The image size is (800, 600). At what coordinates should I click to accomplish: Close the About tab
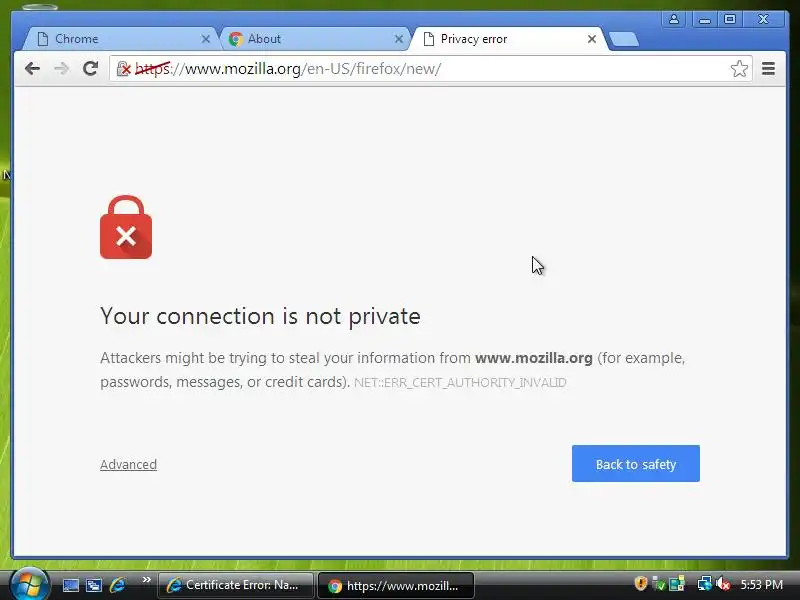pos(399,39)
